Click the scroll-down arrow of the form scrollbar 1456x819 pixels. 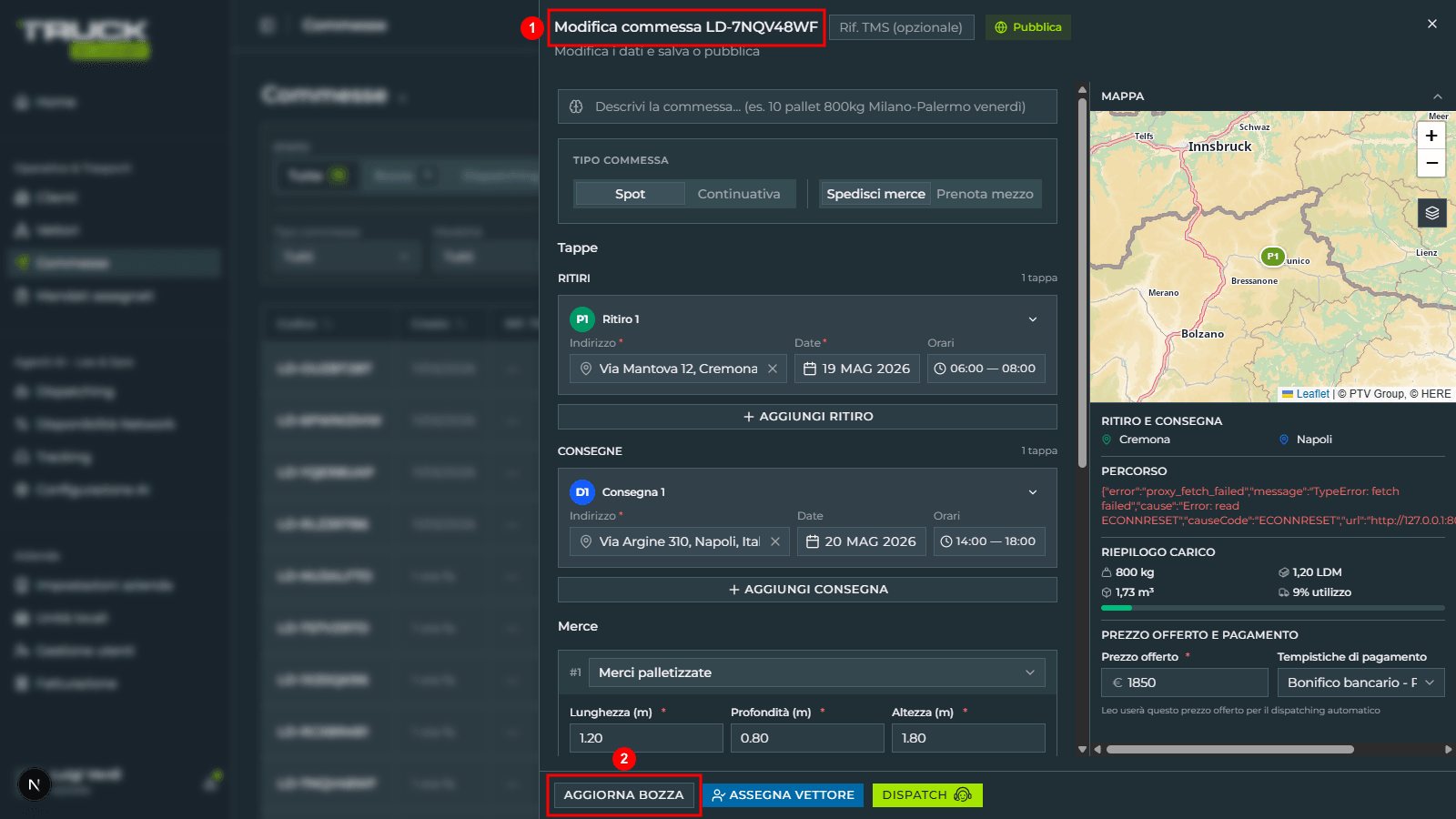click(x=1083, y=750)
